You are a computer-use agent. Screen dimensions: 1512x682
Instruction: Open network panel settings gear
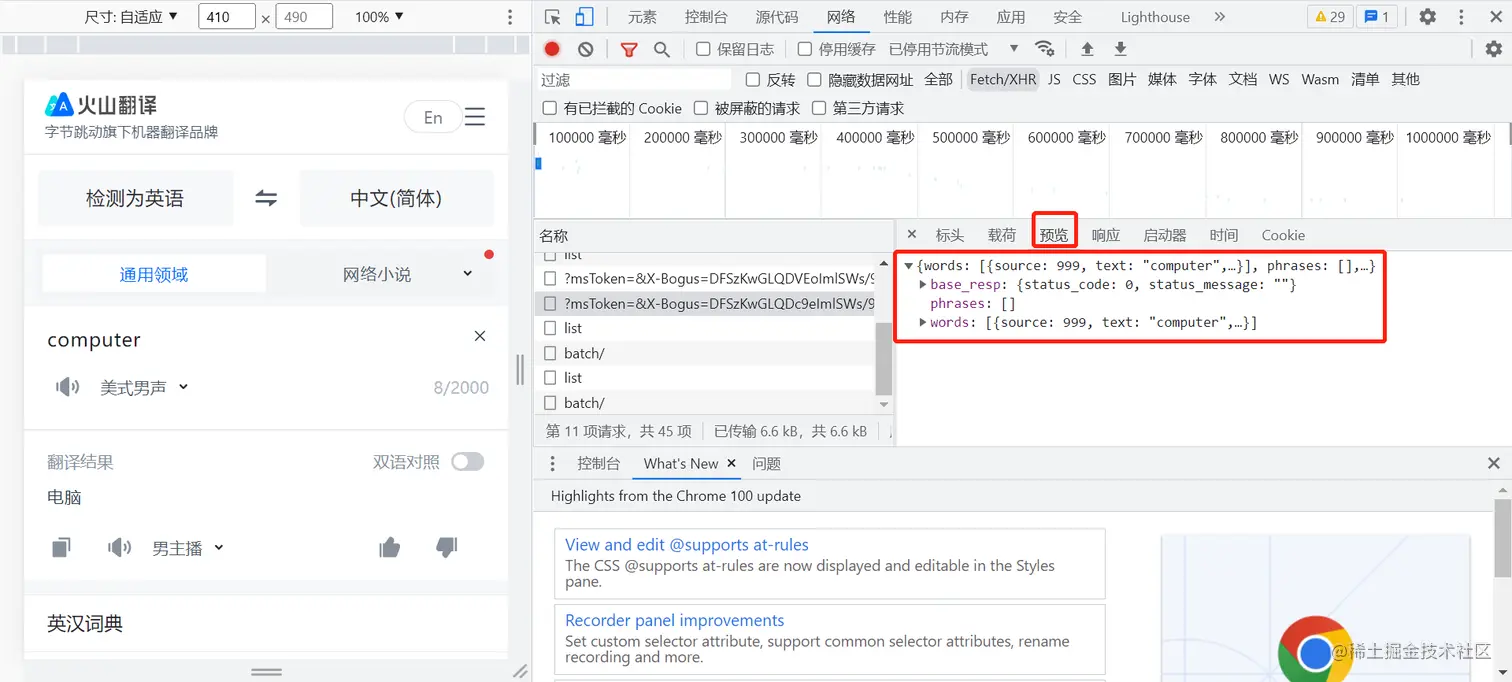pyautogui.click(x=1493, y=49)
